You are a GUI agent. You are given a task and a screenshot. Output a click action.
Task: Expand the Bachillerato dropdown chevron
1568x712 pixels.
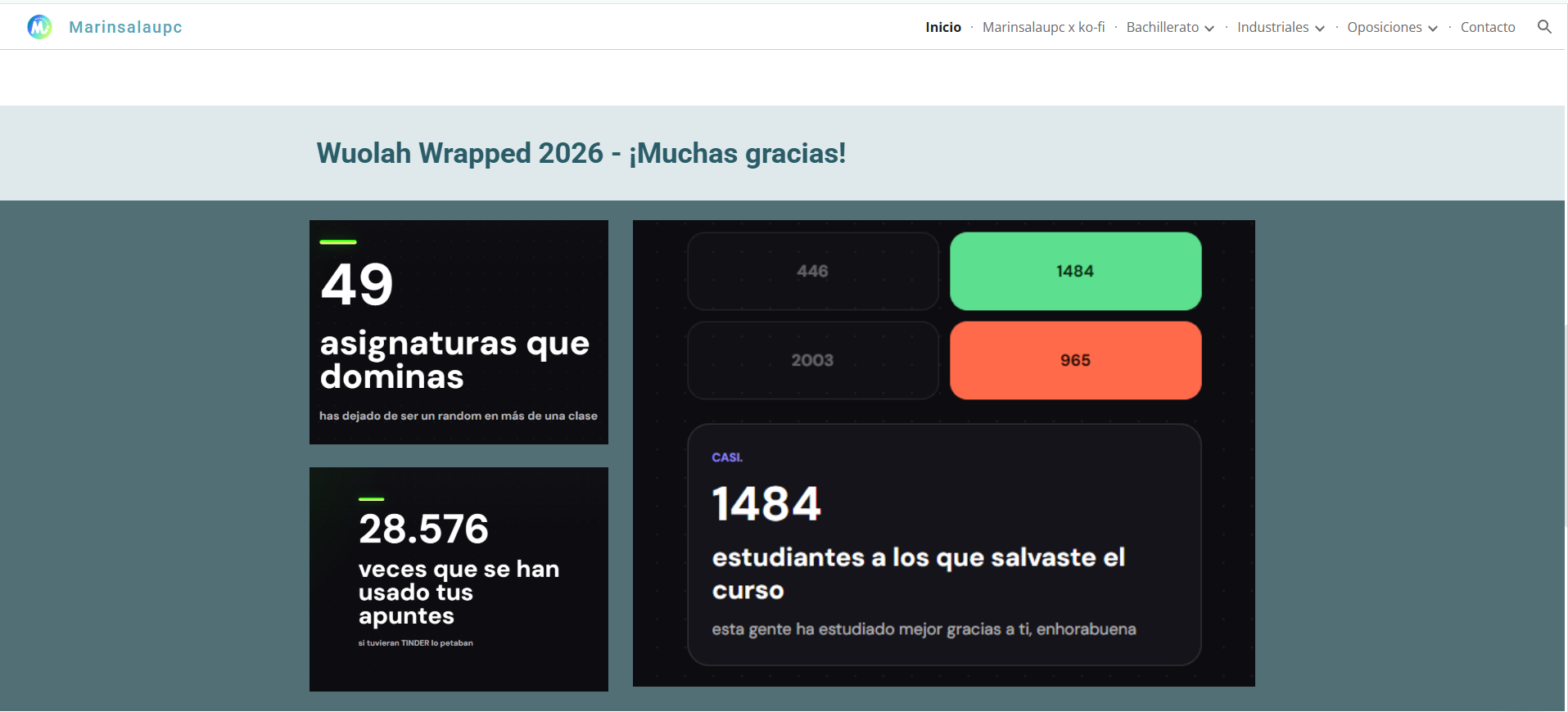(1209, 29)
